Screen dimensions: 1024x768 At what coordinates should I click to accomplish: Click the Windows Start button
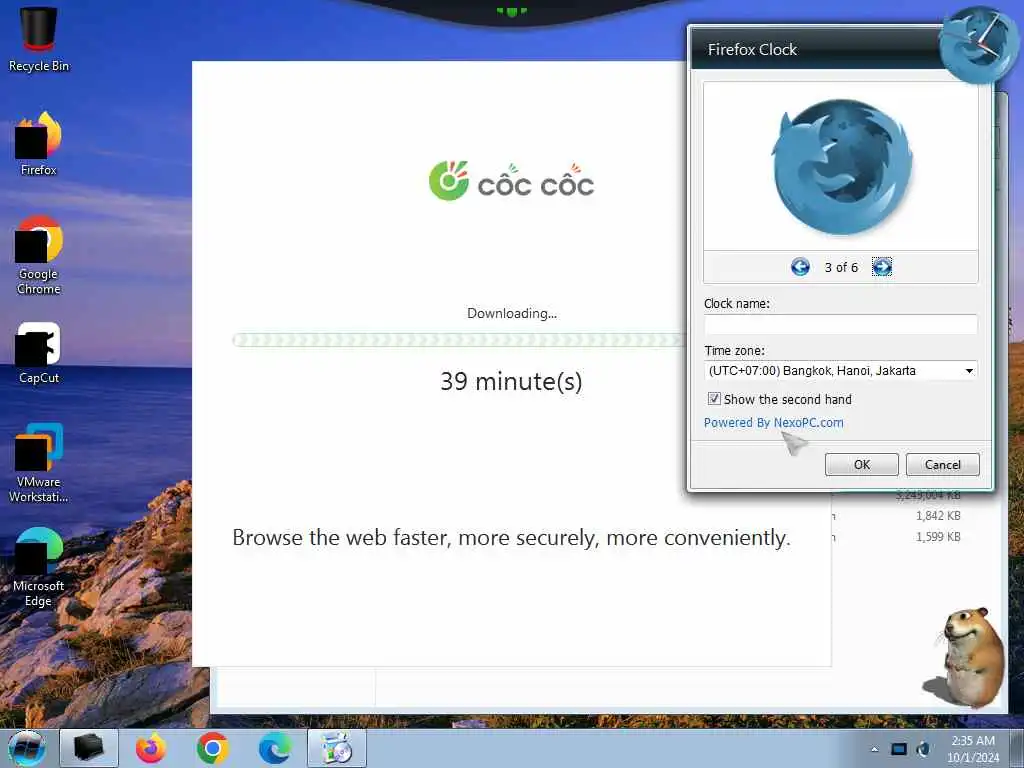tap(27, 748)
